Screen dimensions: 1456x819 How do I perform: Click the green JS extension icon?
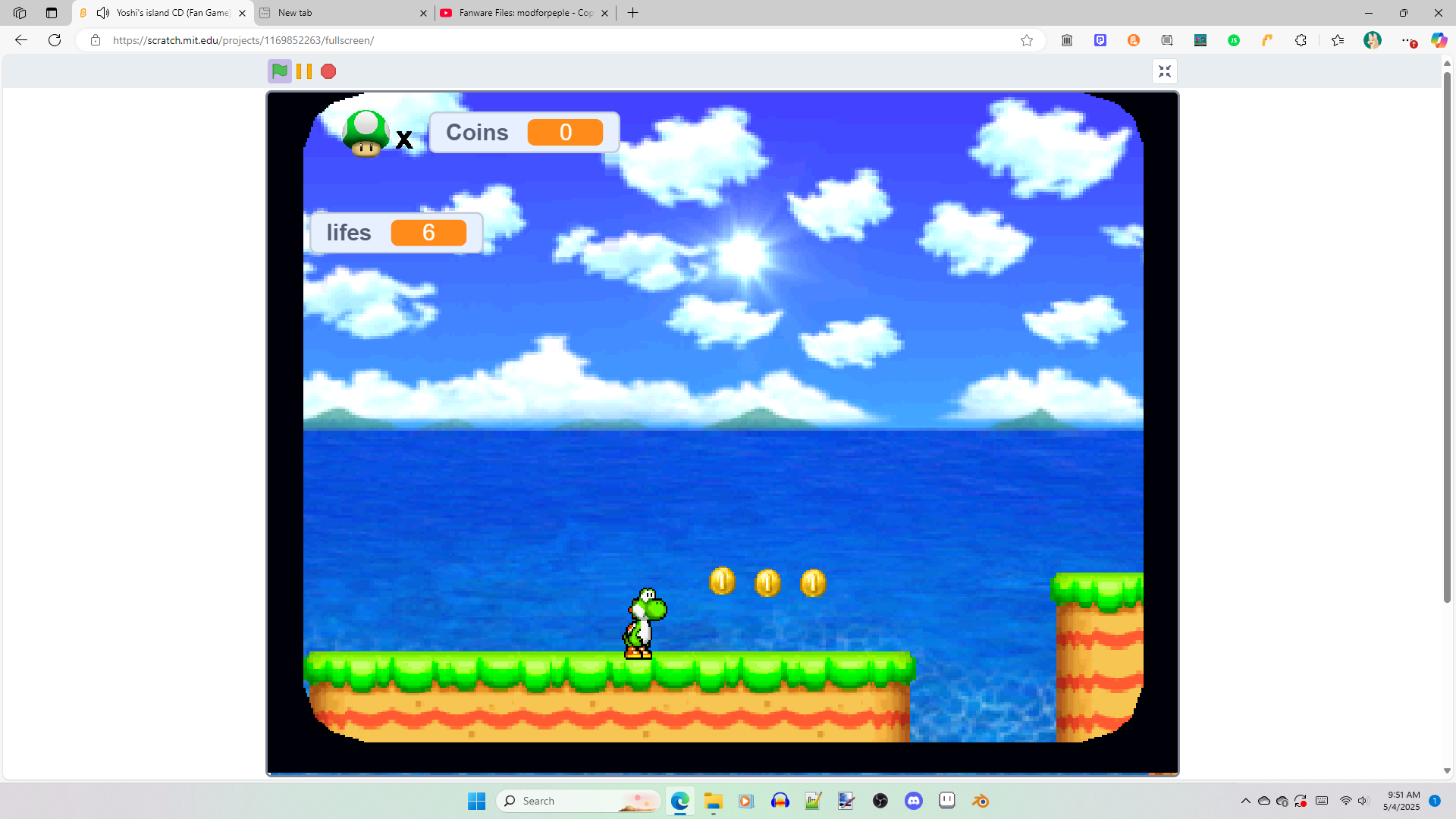pos(1234,40)
